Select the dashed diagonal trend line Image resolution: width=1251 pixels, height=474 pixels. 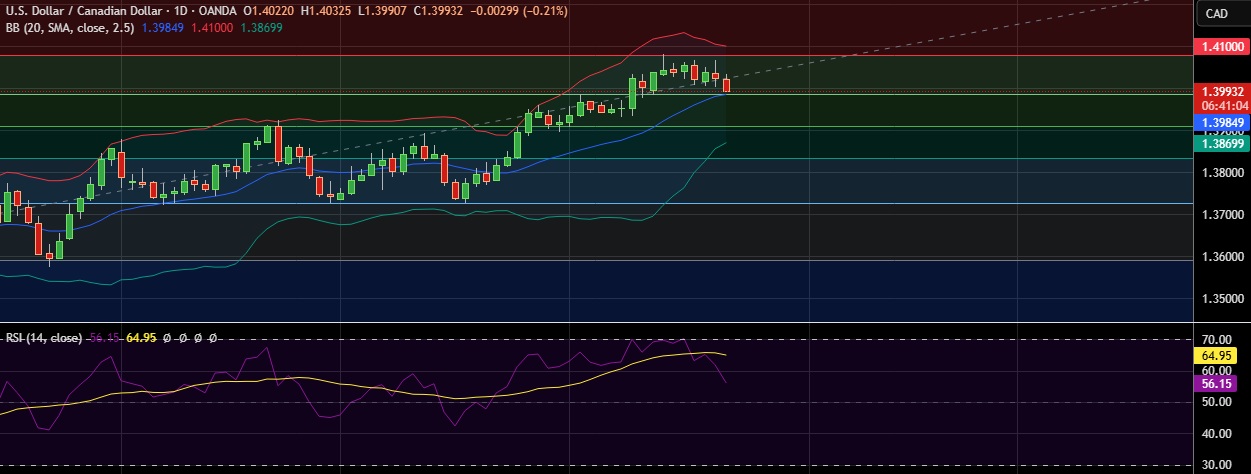tap(900, 43)
